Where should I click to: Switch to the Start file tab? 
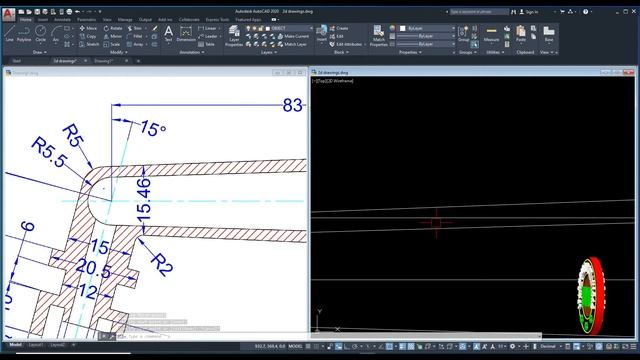[x=17, y=61]
